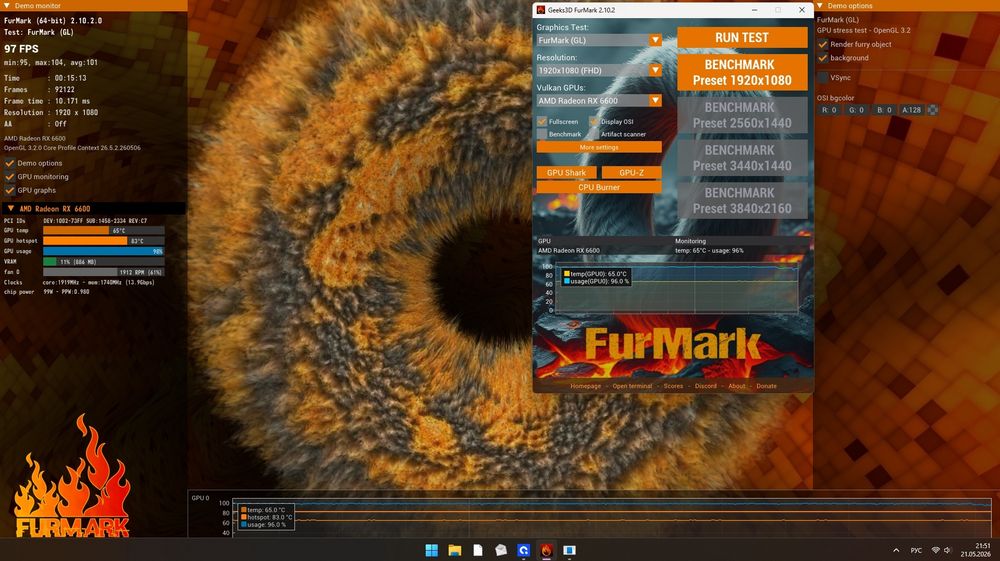Open the Windows Start menu
The image size is (1000, 561).
point(432,550)
